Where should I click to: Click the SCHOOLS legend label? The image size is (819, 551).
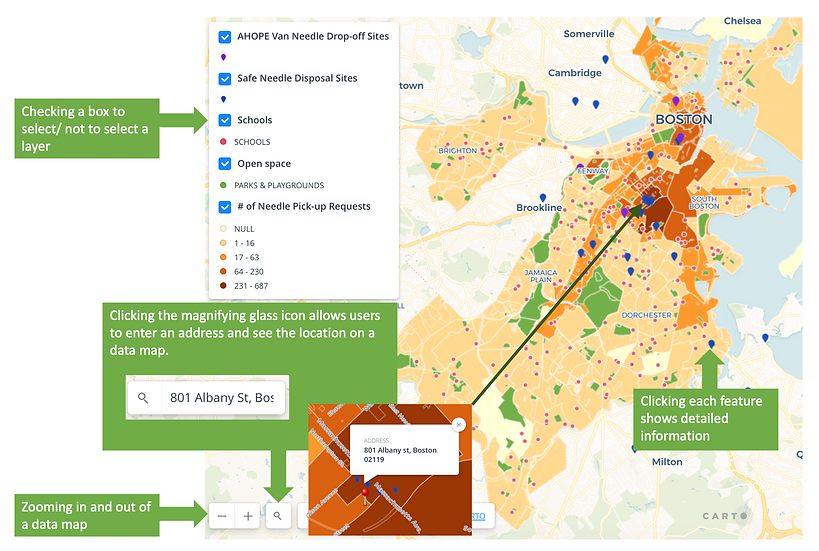252,142
